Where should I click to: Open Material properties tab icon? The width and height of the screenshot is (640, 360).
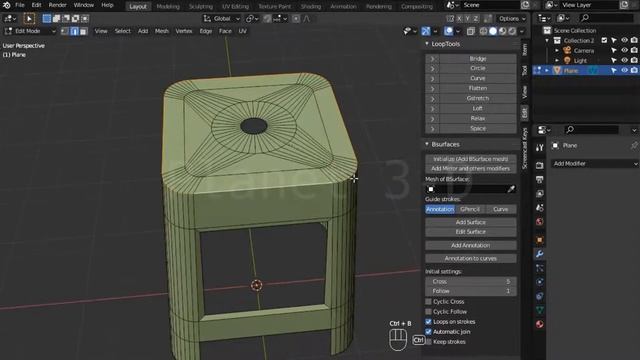[x=540, y=324]
